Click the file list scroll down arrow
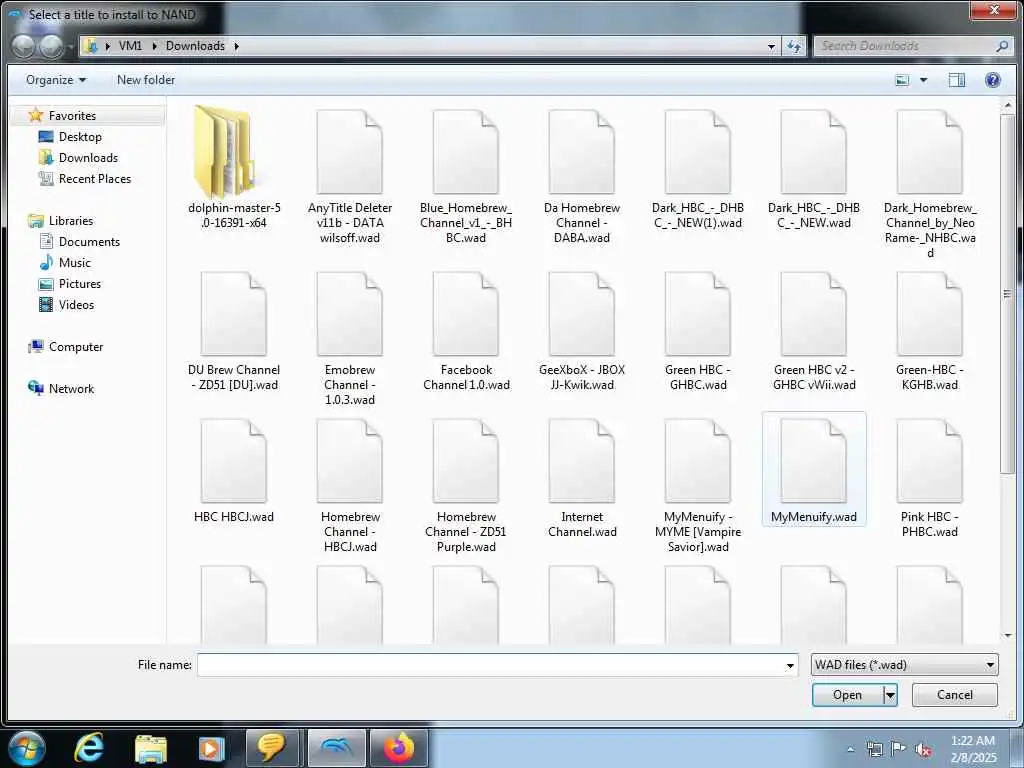 tap(1008, 635)
